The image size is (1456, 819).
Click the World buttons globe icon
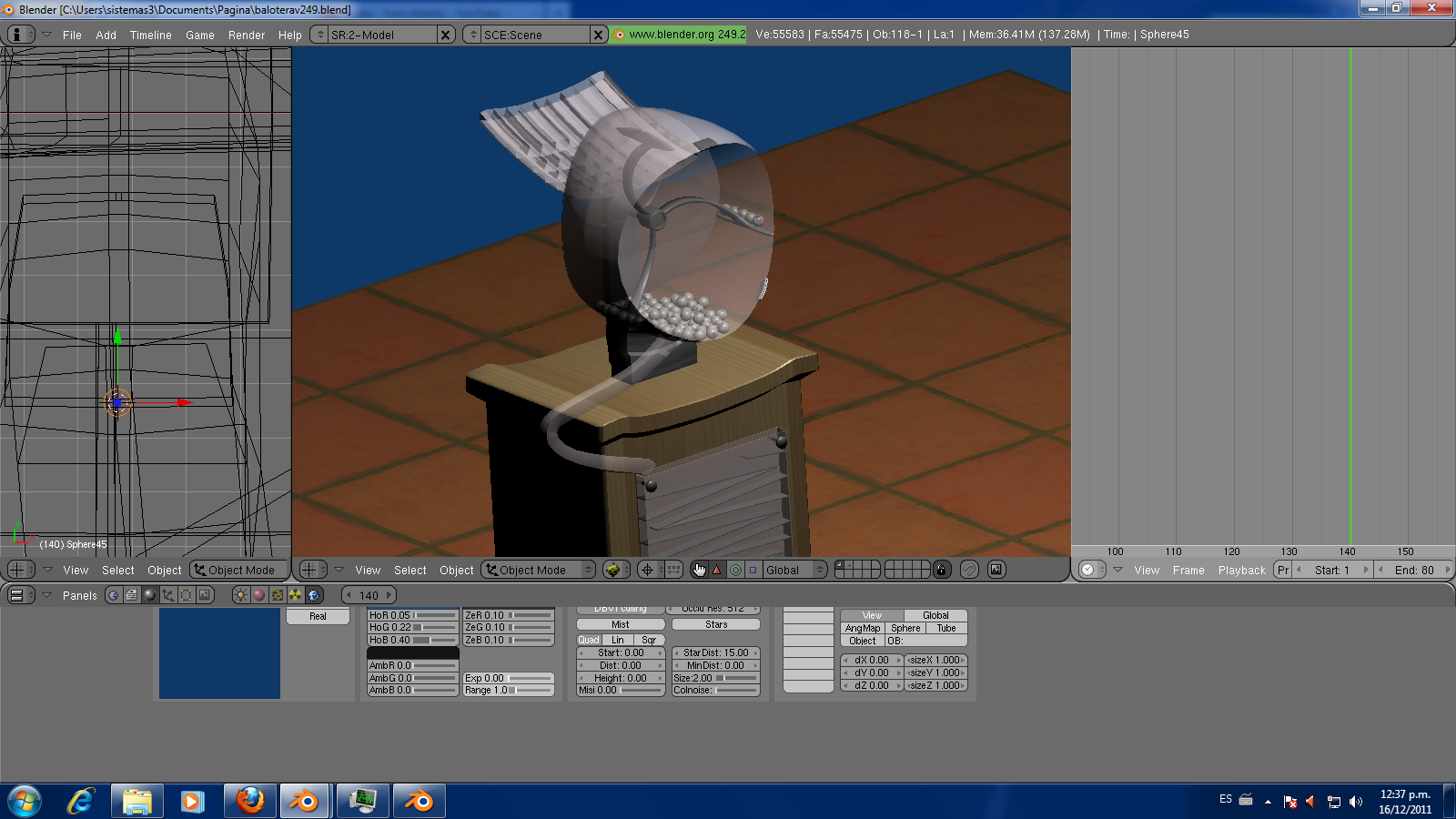(x=314, y=595)
